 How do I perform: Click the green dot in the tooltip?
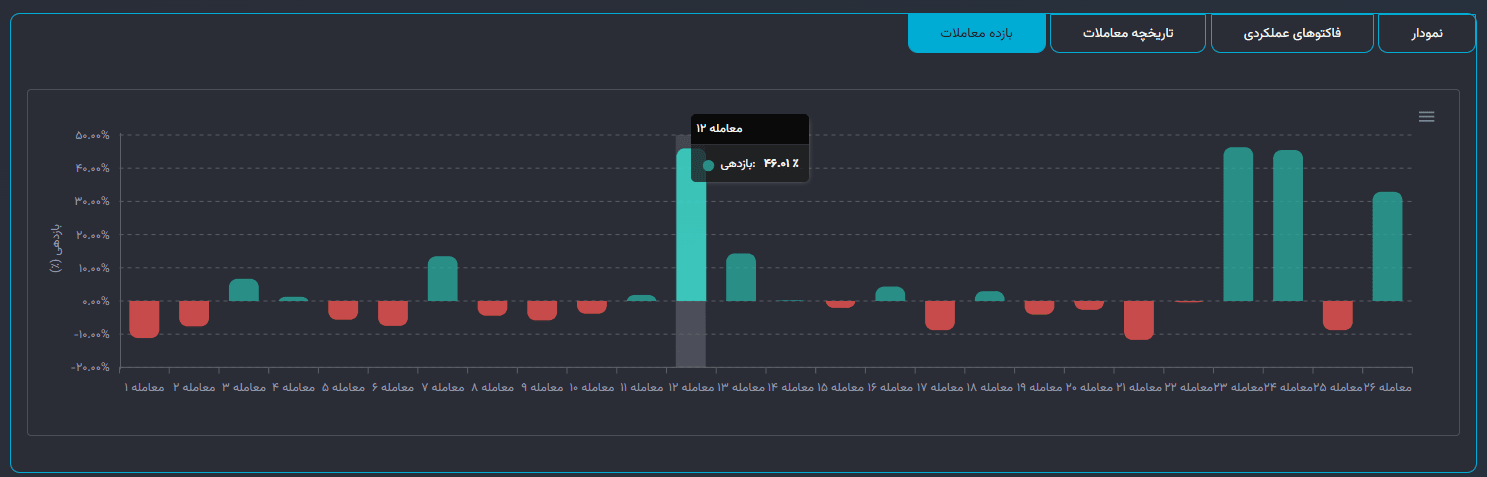click(x=708, y=165)
